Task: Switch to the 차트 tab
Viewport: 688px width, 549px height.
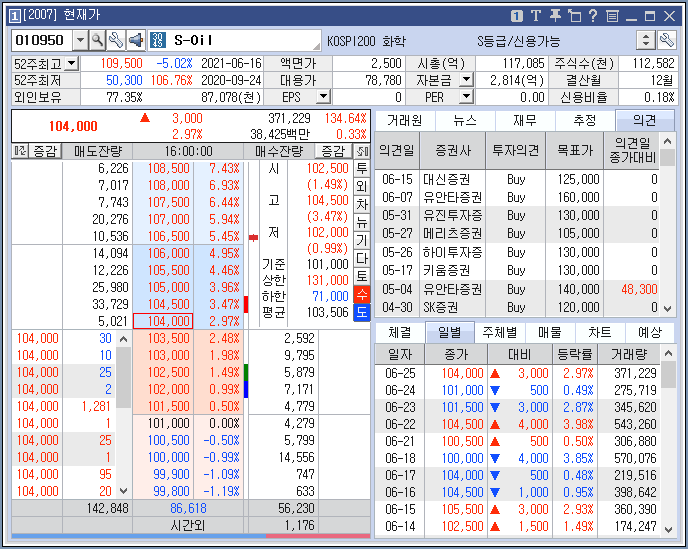Action: [600, 333]
